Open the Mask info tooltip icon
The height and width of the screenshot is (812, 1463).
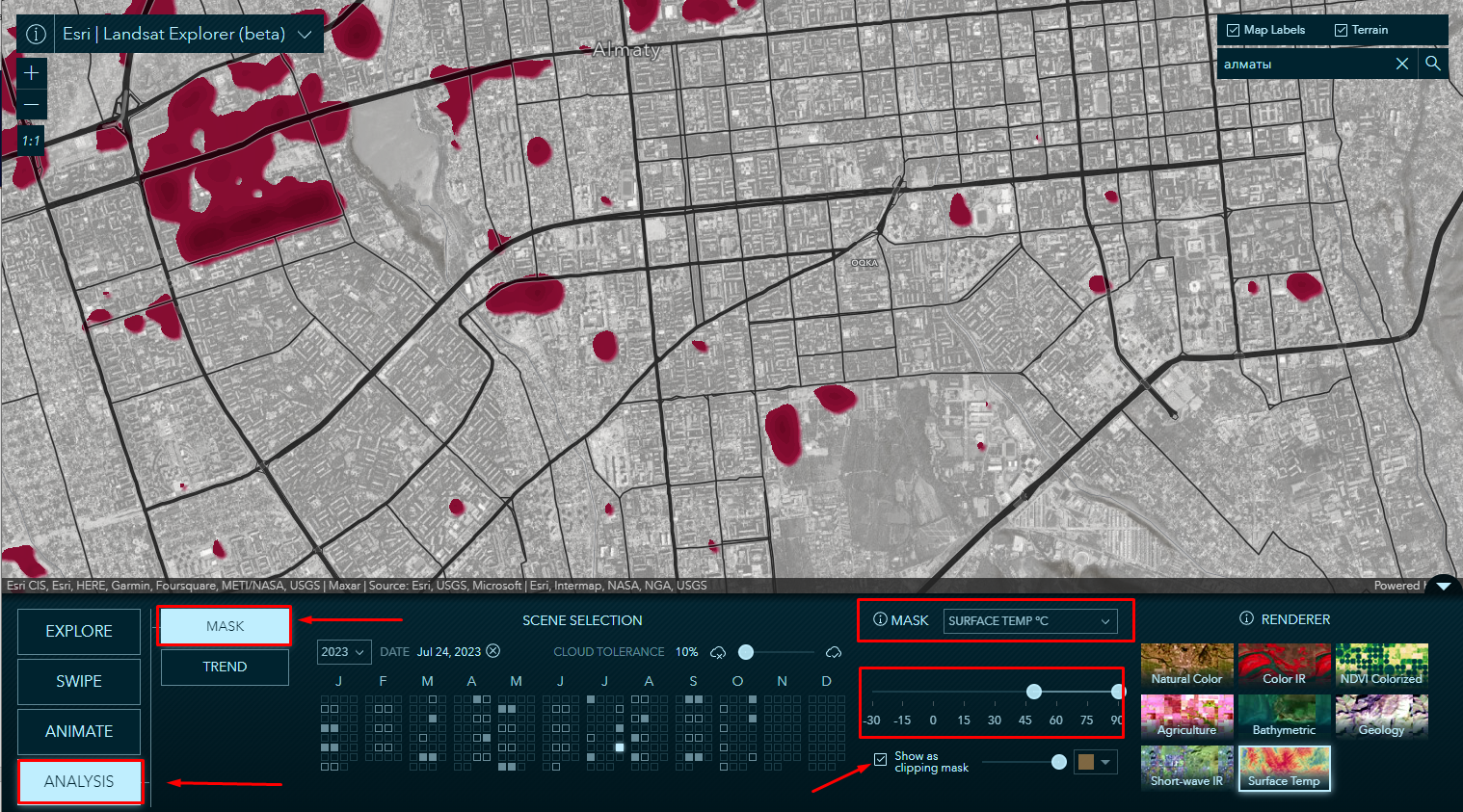coord(880,619)
